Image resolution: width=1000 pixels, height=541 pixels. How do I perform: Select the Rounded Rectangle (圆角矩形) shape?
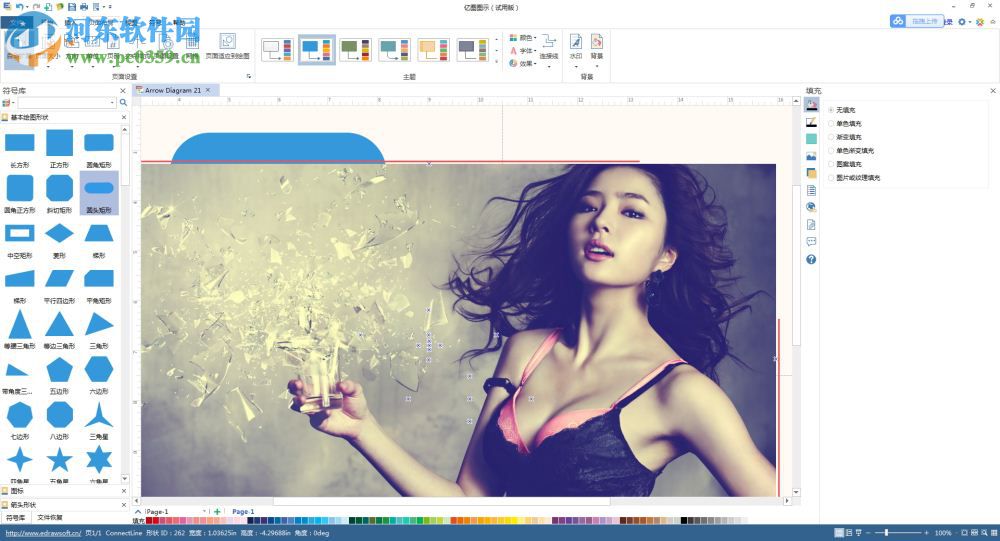point(99,143)
